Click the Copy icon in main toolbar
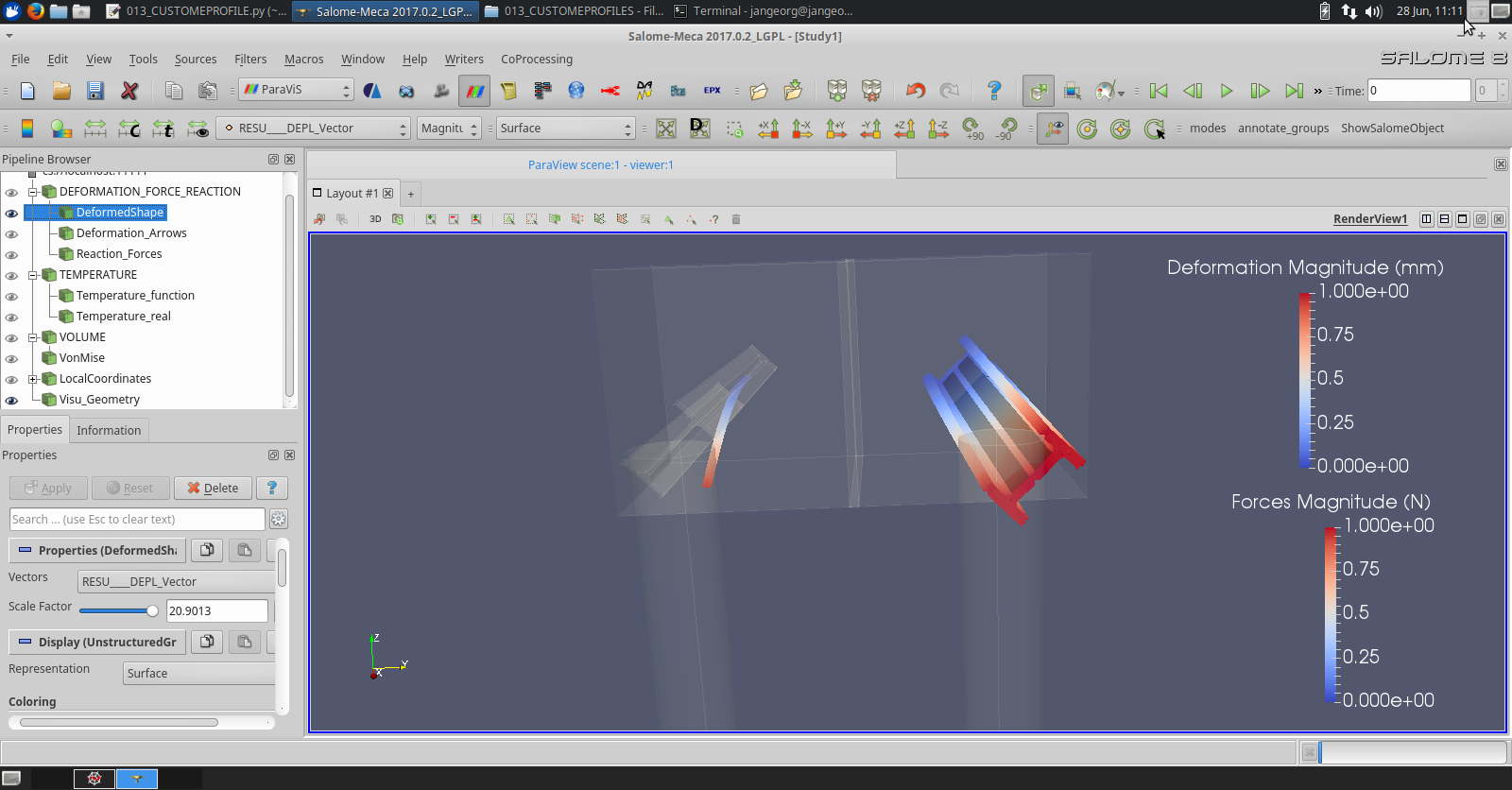1512x790 pixels. click(x=174, y=91)
